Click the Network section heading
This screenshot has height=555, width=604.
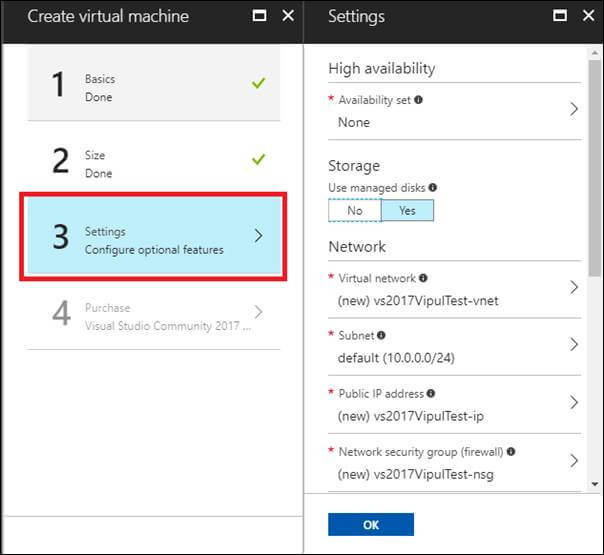click(357, 247)
